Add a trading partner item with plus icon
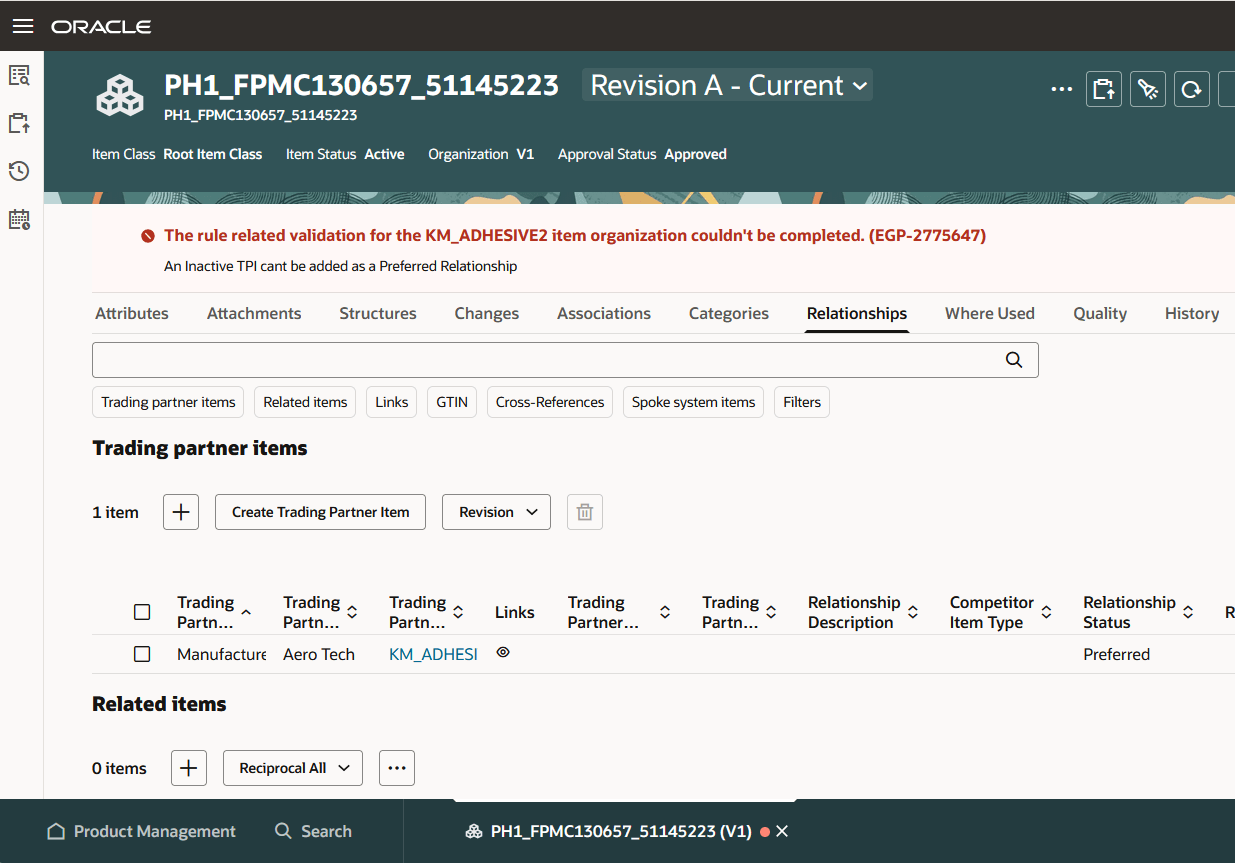The height and width of the screenshot is (863, 1235). point(181,512)
